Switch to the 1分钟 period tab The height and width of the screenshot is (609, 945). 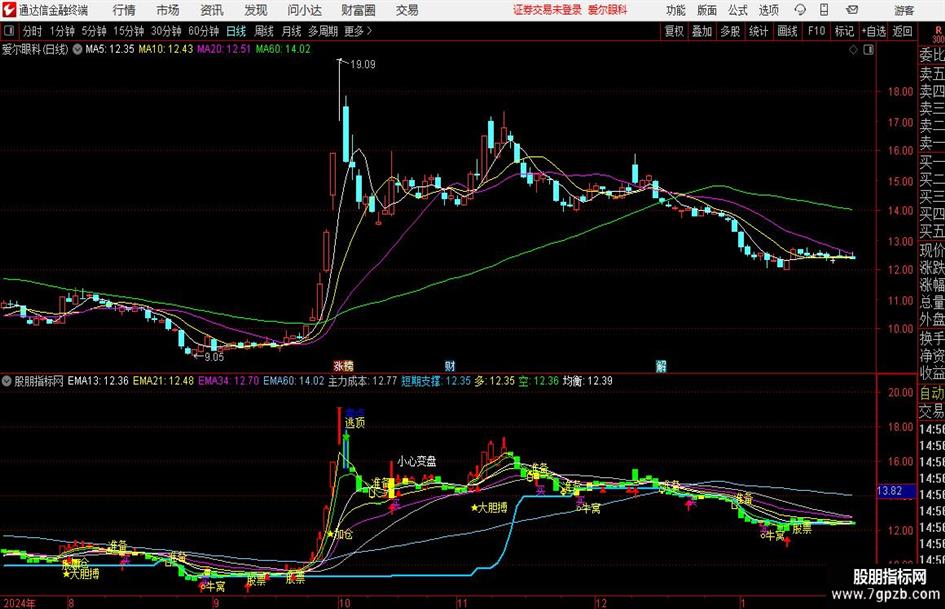pyautogui.click(x=62, y=31)
